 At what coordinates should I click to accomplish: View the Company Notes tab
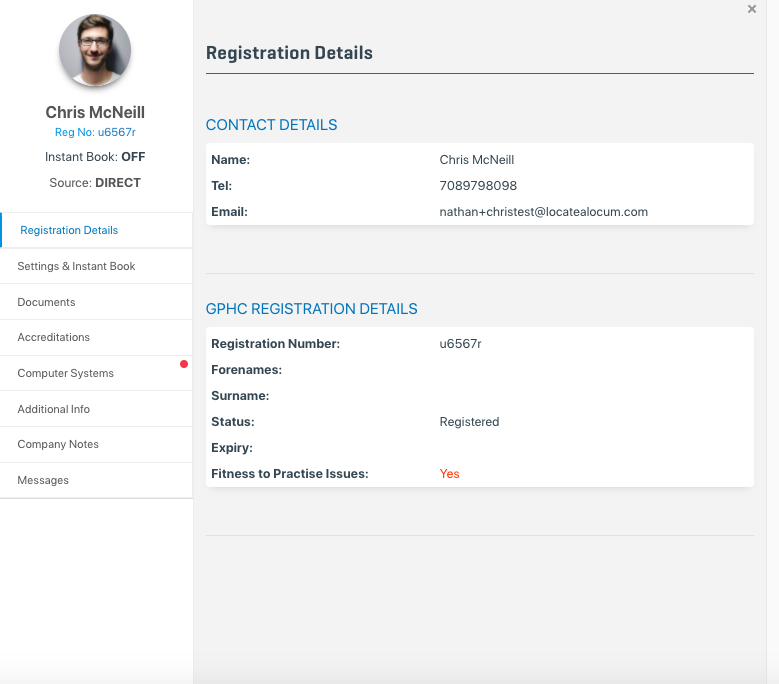tap(58, 444)
